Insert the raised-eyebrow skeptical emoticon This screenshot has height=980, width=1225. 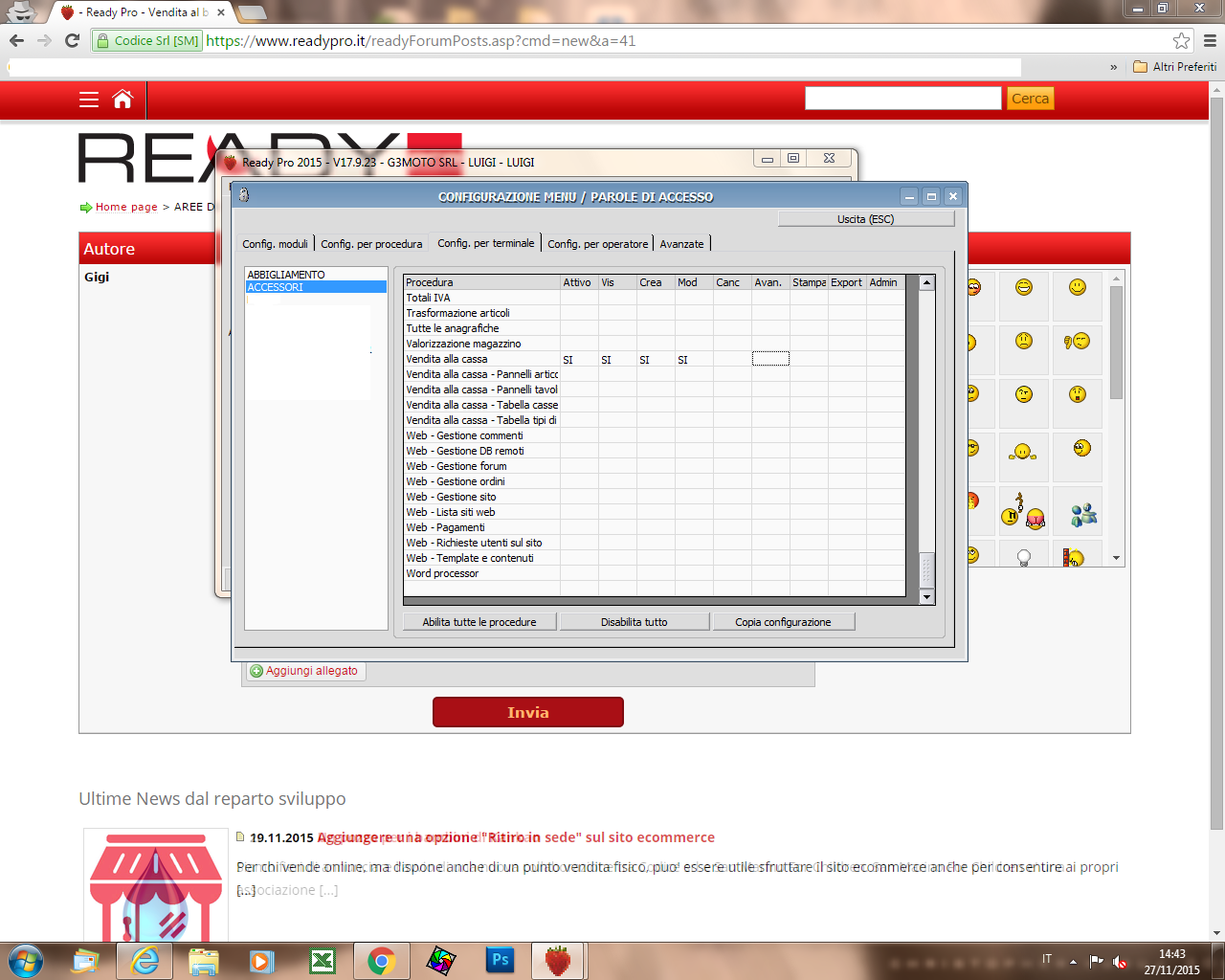pos(1024,394)
